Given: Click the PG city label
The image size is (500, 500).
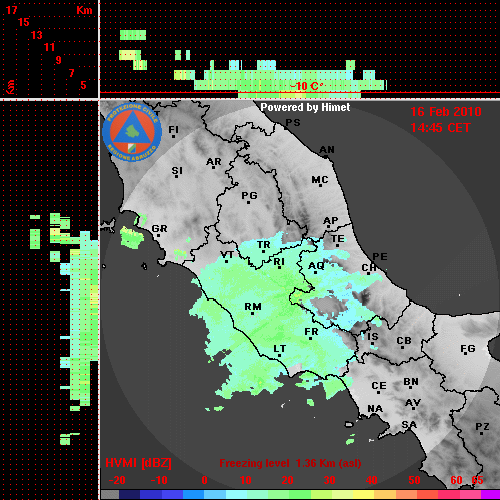Looking at the screenshot, I should [249, 195].
